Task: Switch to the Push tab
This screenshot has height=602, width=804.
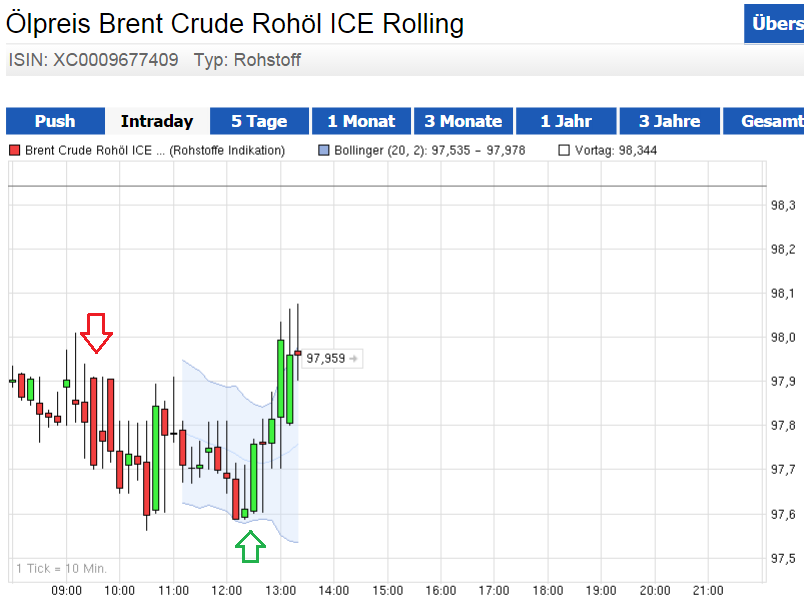Action: [x=55, y=121]
